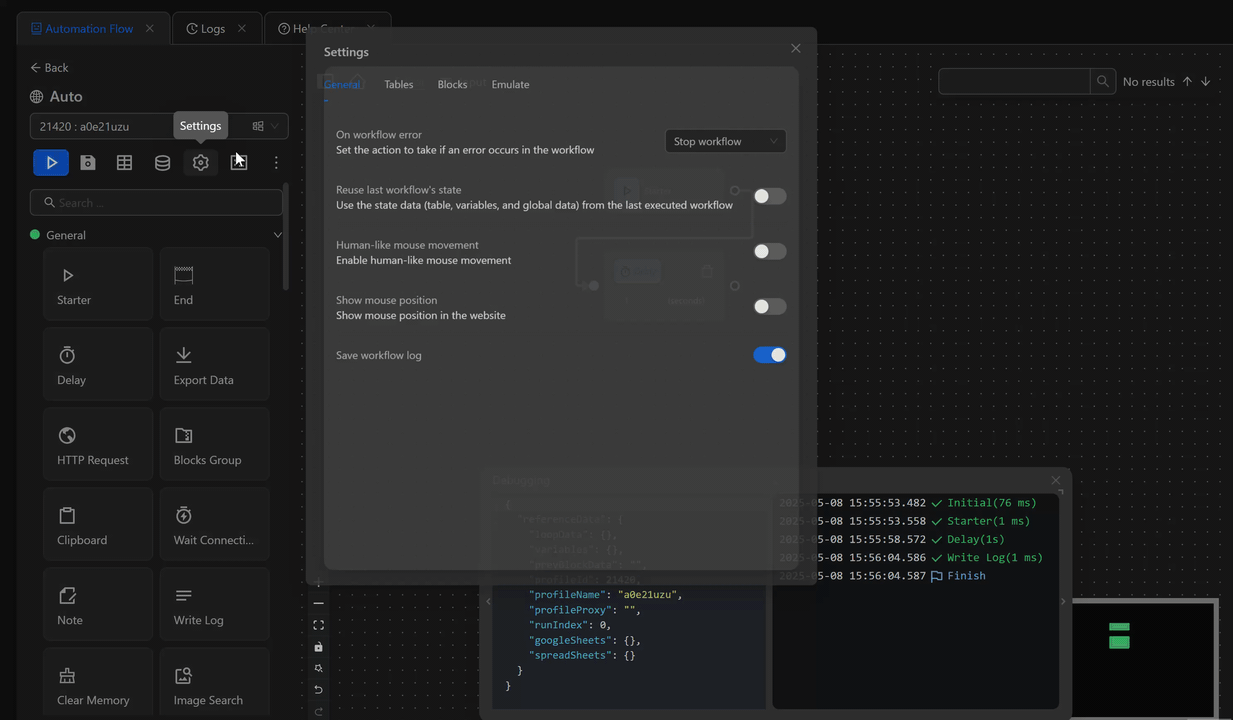Open the three-dot options menu in the toolbar
Viewport: 1233px width, 720px height.
276,162
